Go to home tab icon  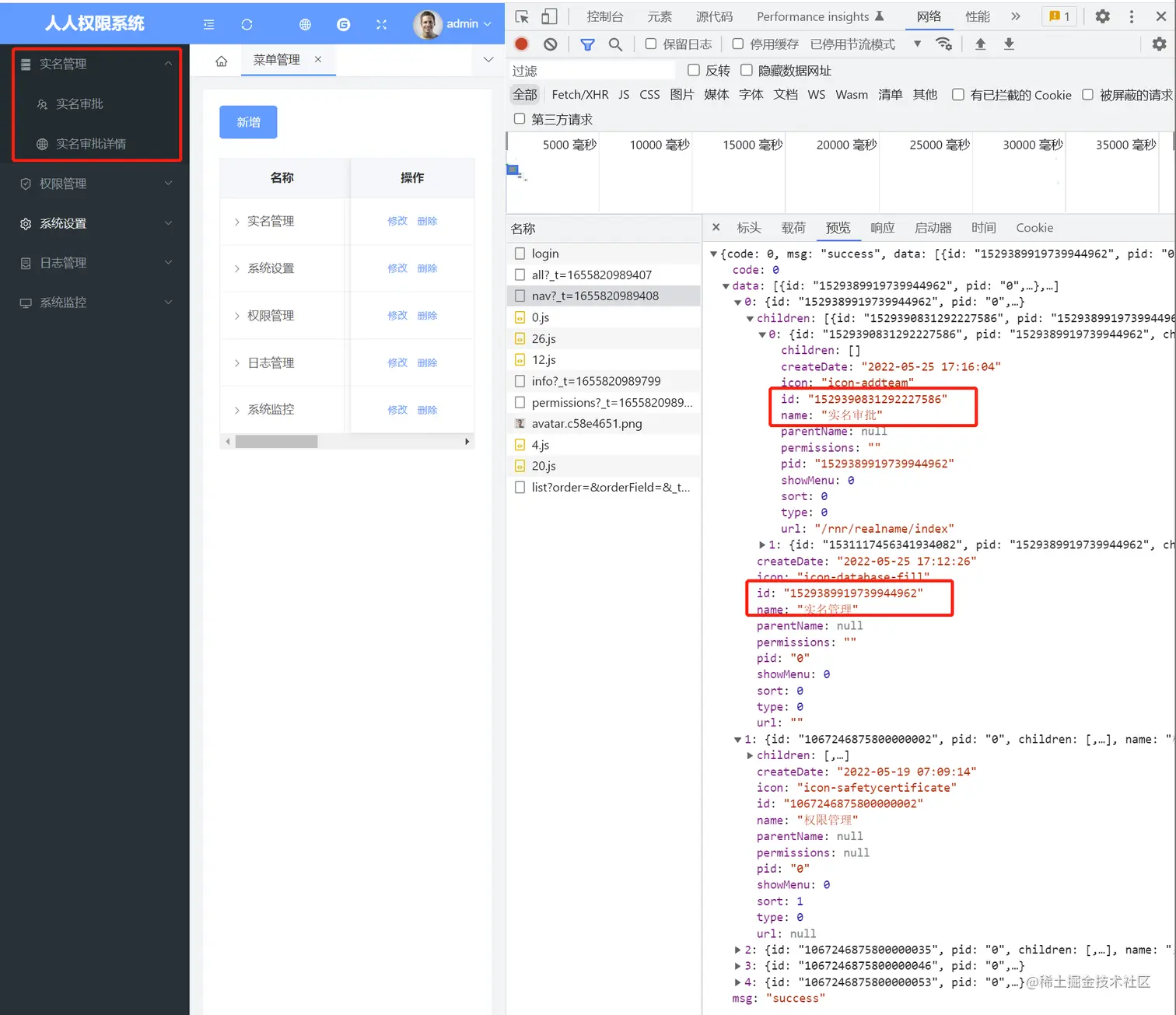point(222,61)
